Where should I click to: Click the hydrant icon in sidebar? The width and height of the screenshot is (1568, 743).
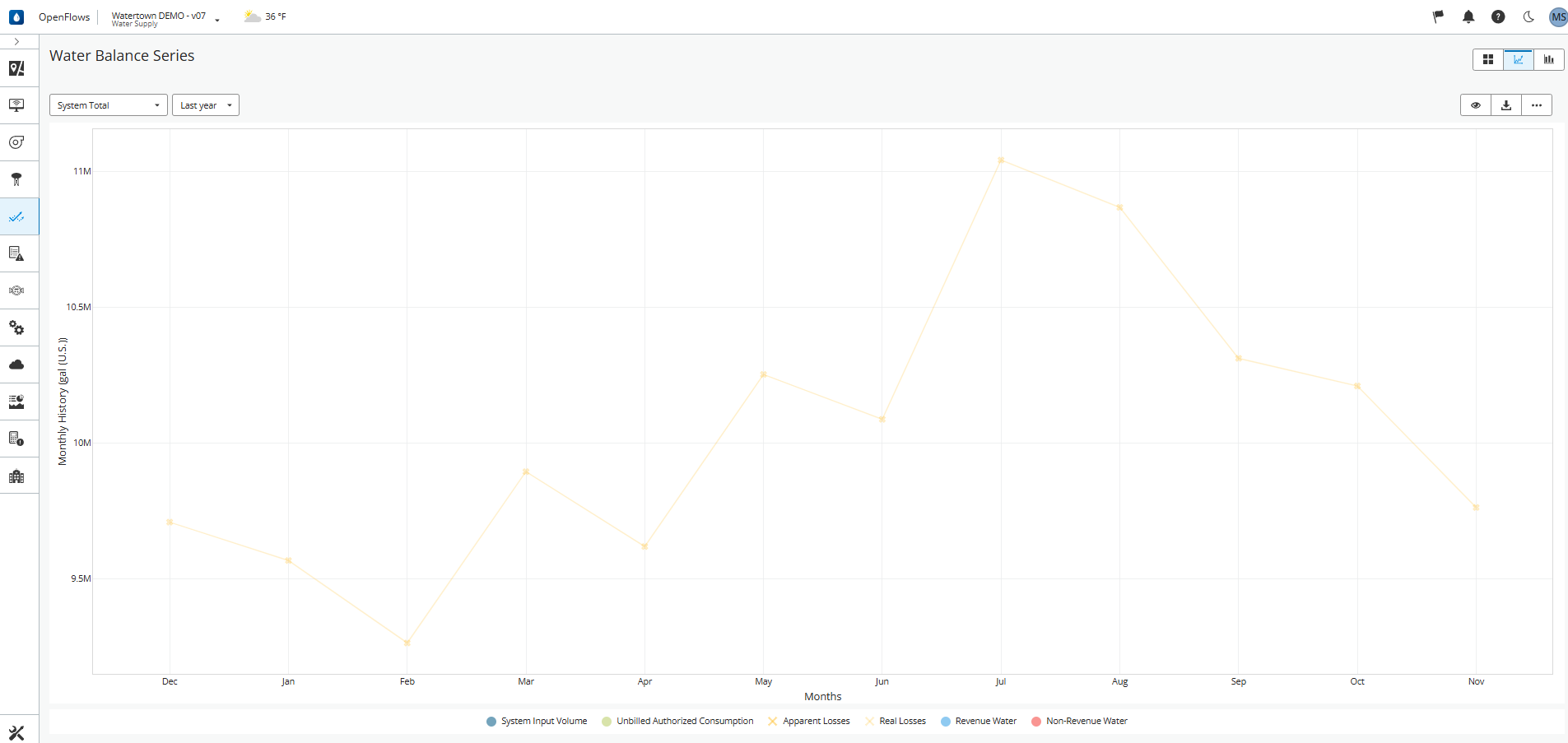coord(16,179)
